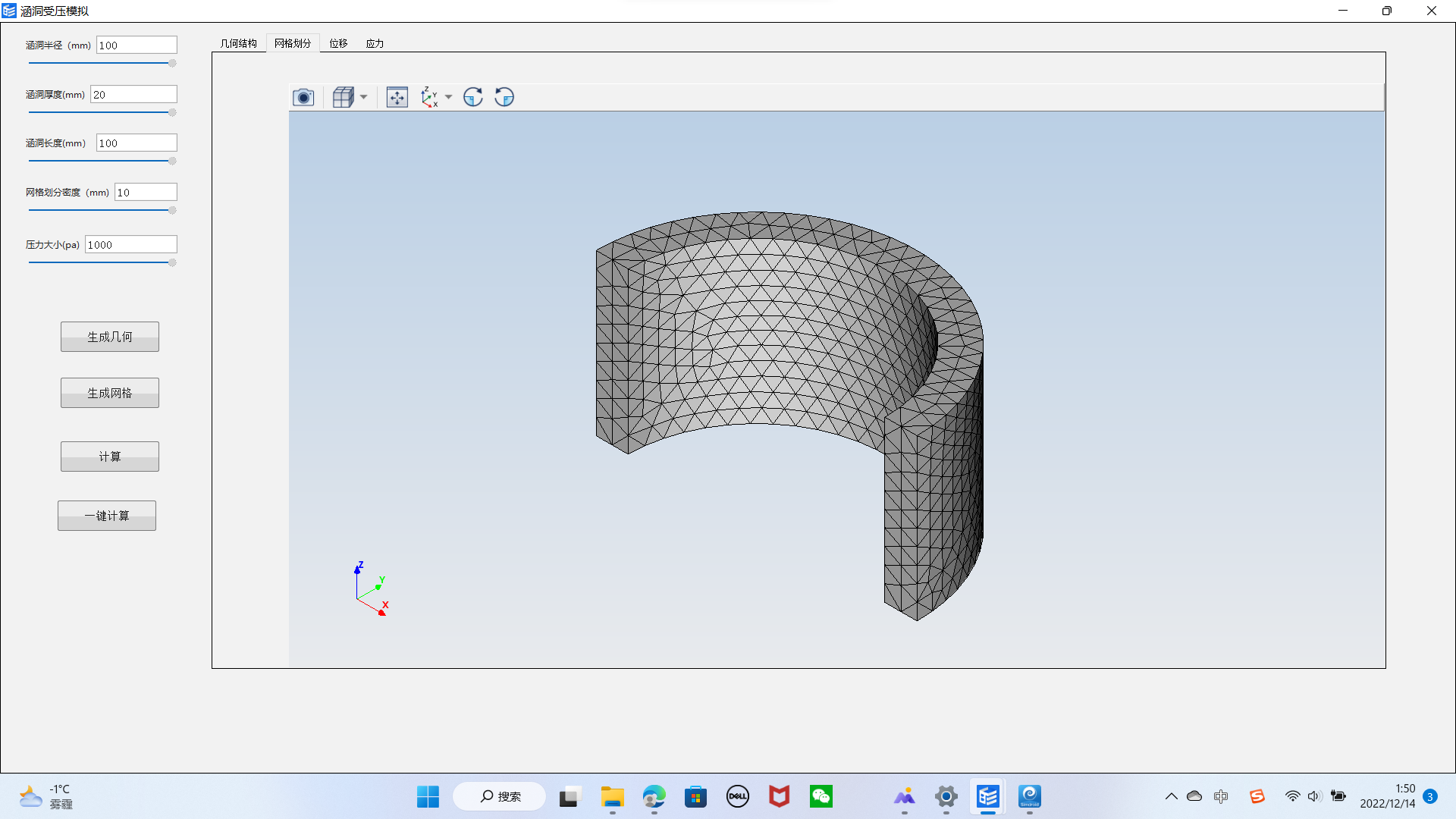The width and height of the screenshot is (1456, 819).
Task: Click the 网格划分密度 input field
Action: click(x=146, y=192)
